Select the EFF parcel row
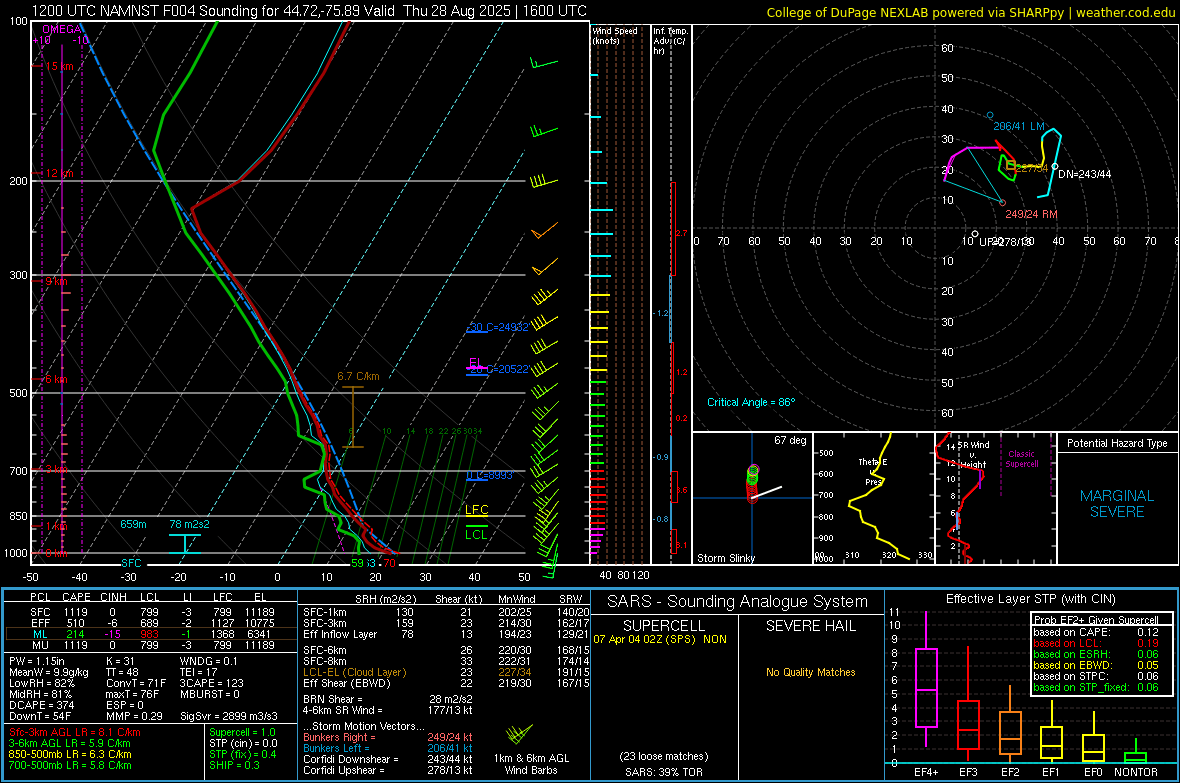 coord(151,623)
